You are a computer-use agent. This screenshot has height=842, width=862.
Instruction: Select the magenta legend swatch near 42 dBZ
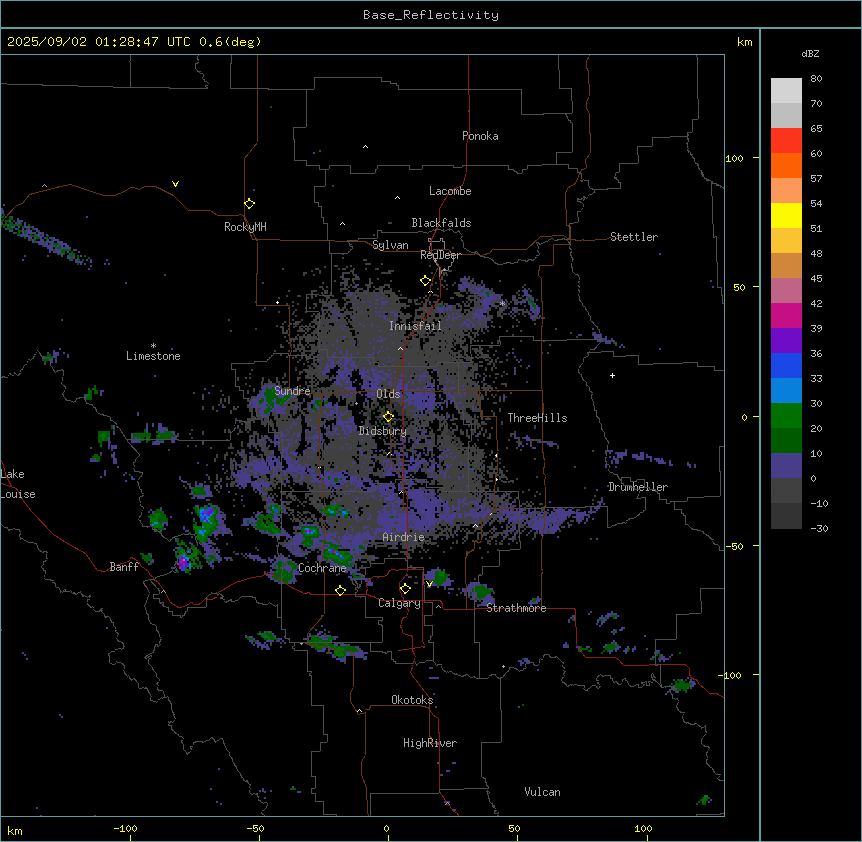click(x=786, y=315)
